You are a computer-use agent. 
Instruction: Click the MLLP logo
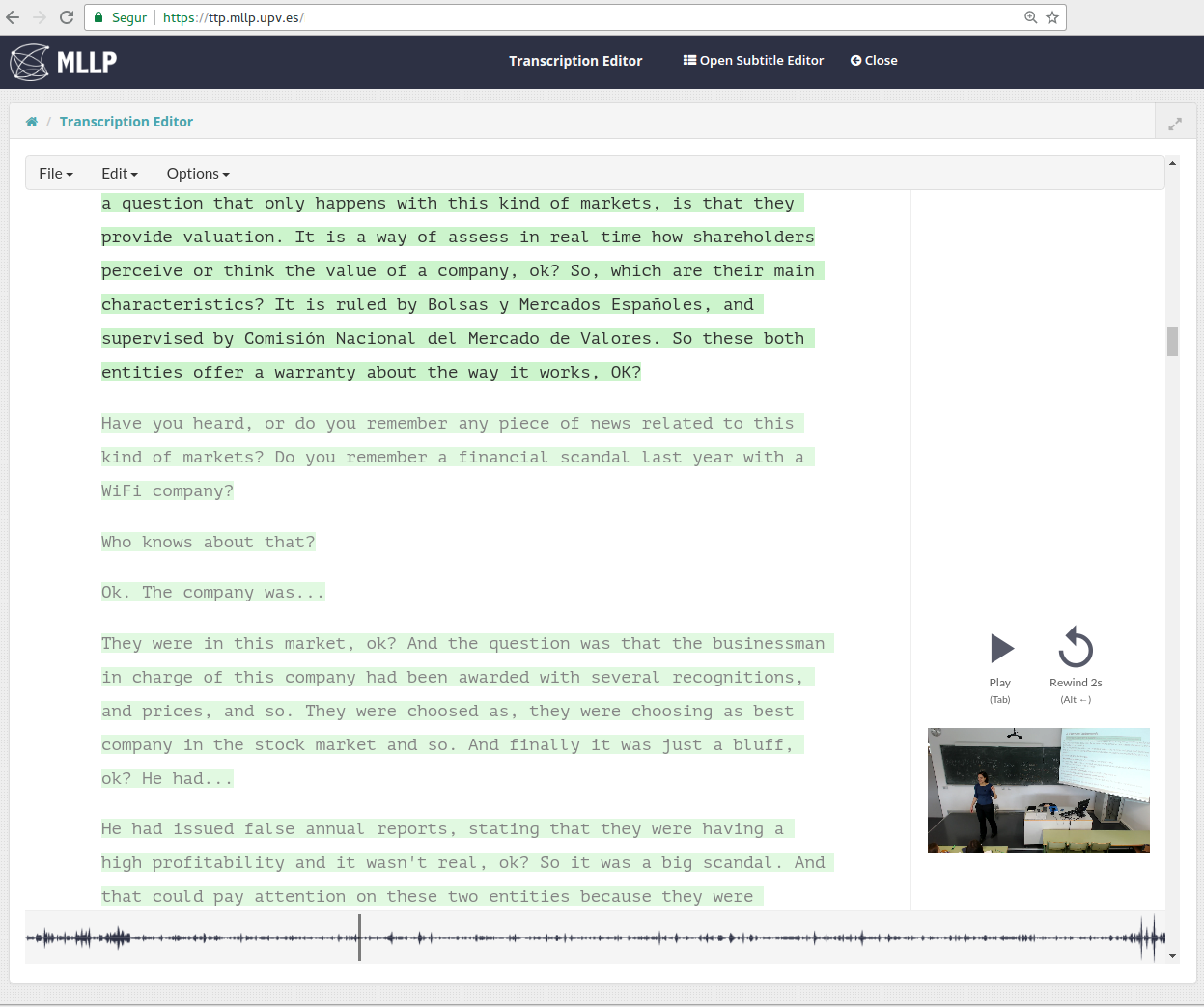[64, 62]
